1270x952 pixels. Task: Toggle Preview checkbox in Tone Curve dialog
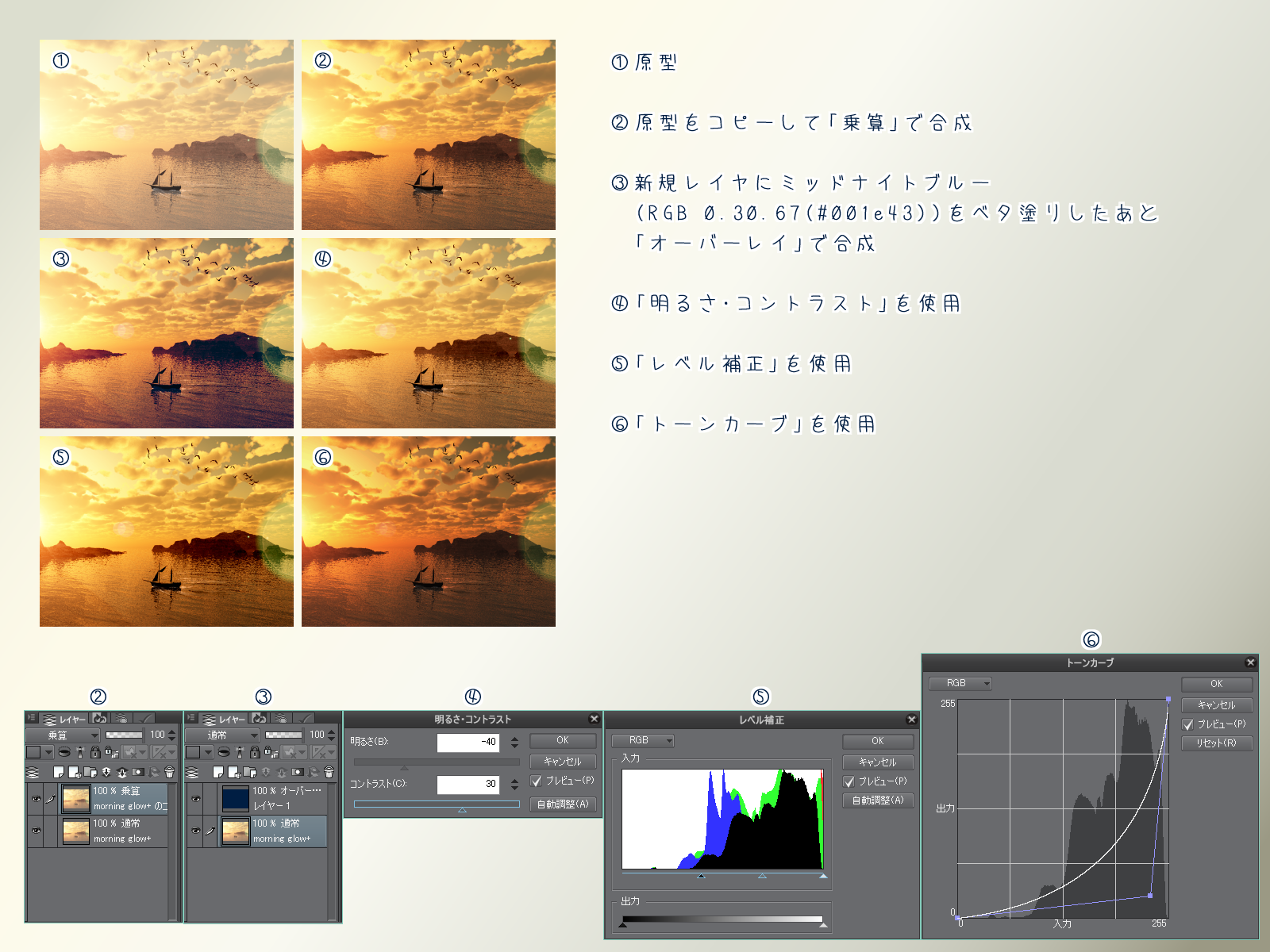point(1188,724)
